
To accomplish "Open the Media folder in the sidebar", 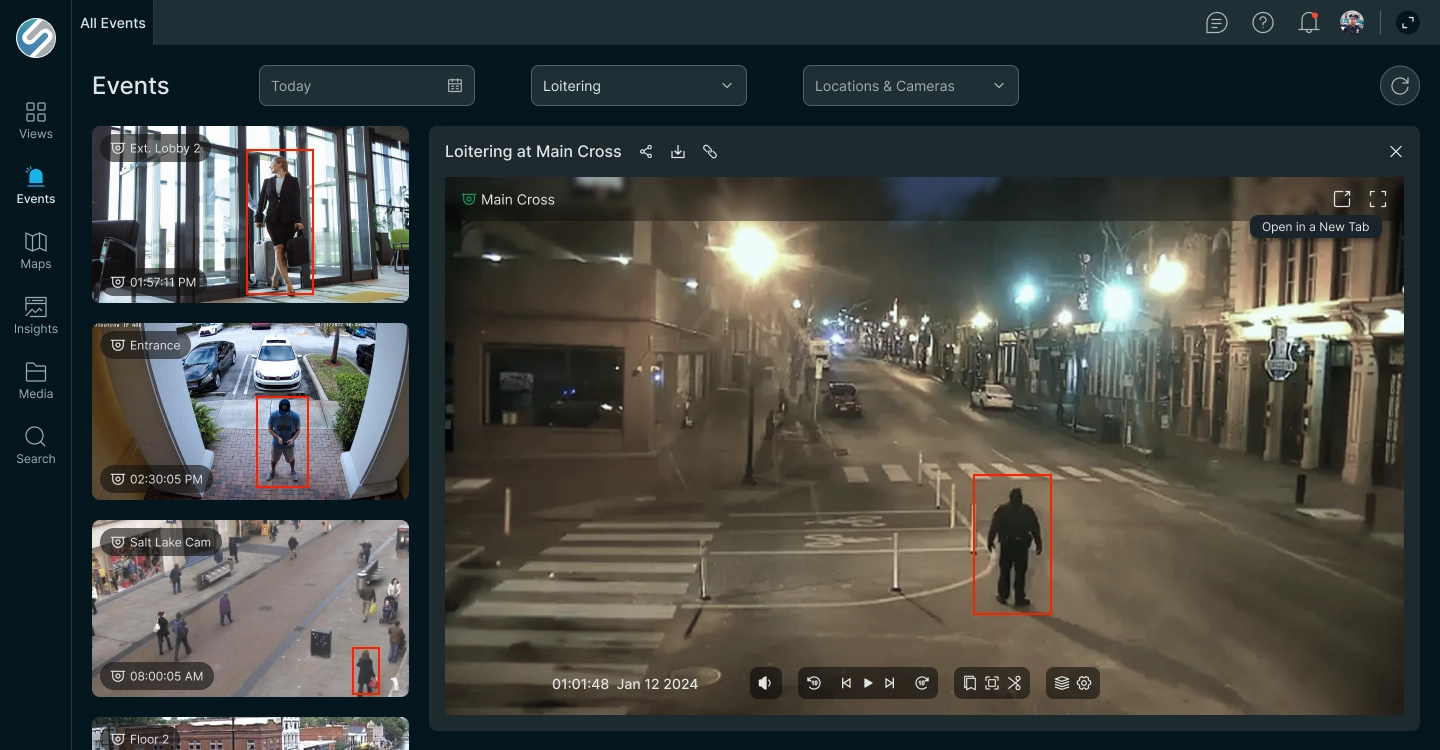I will pyautogui.click(x=36, y=380).
